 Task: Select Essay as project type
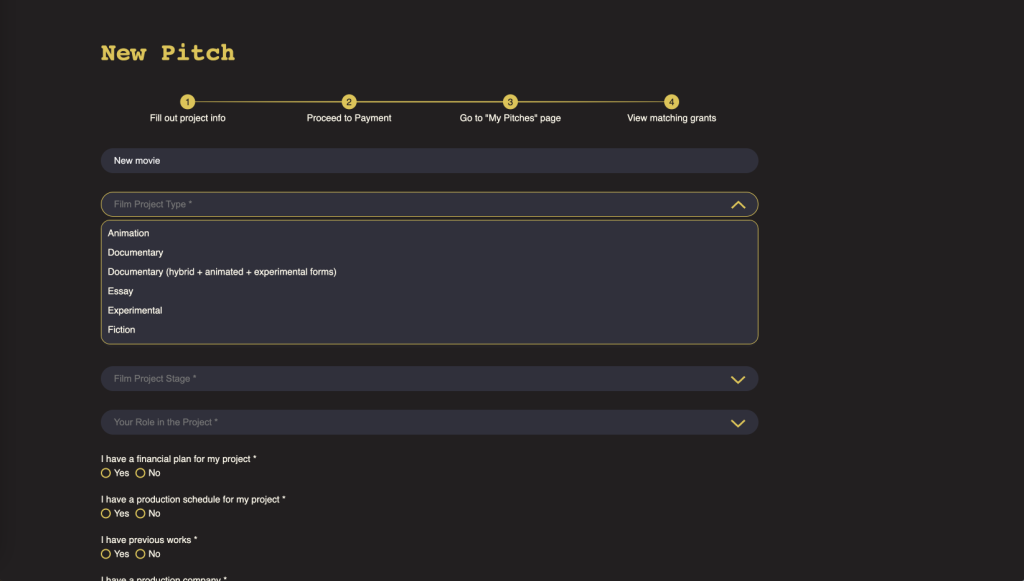(x=120, y=291)
